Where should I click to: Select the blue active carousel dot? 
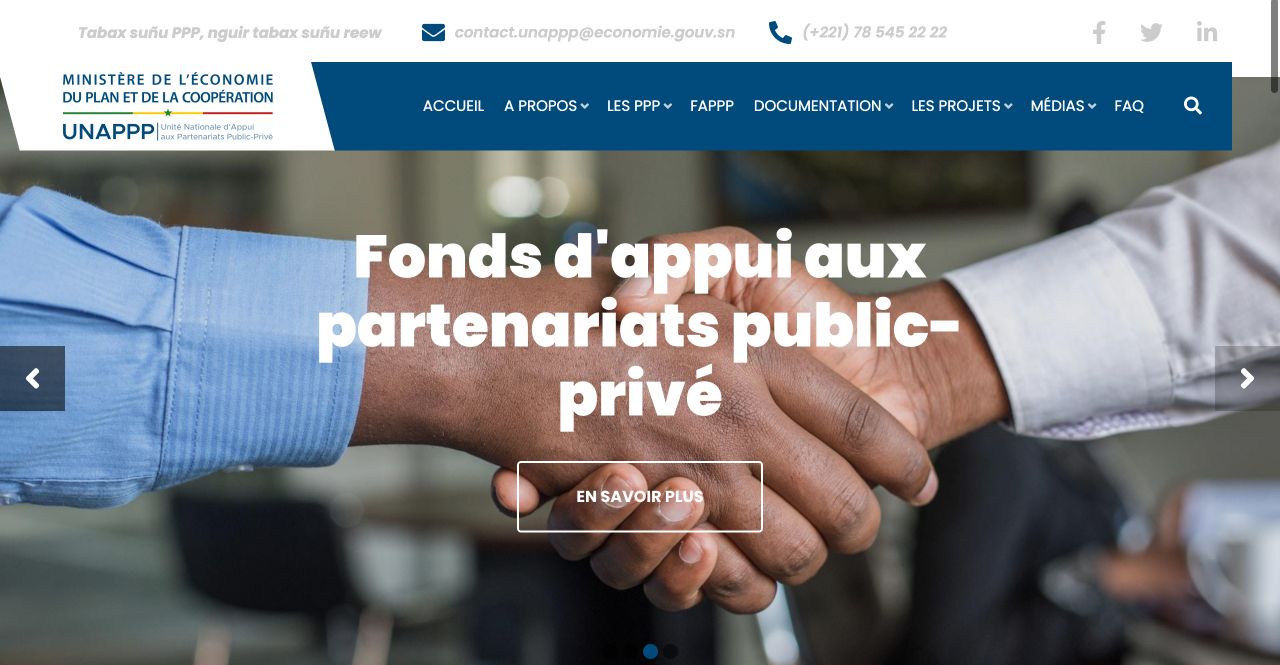[x=650, y=651]
